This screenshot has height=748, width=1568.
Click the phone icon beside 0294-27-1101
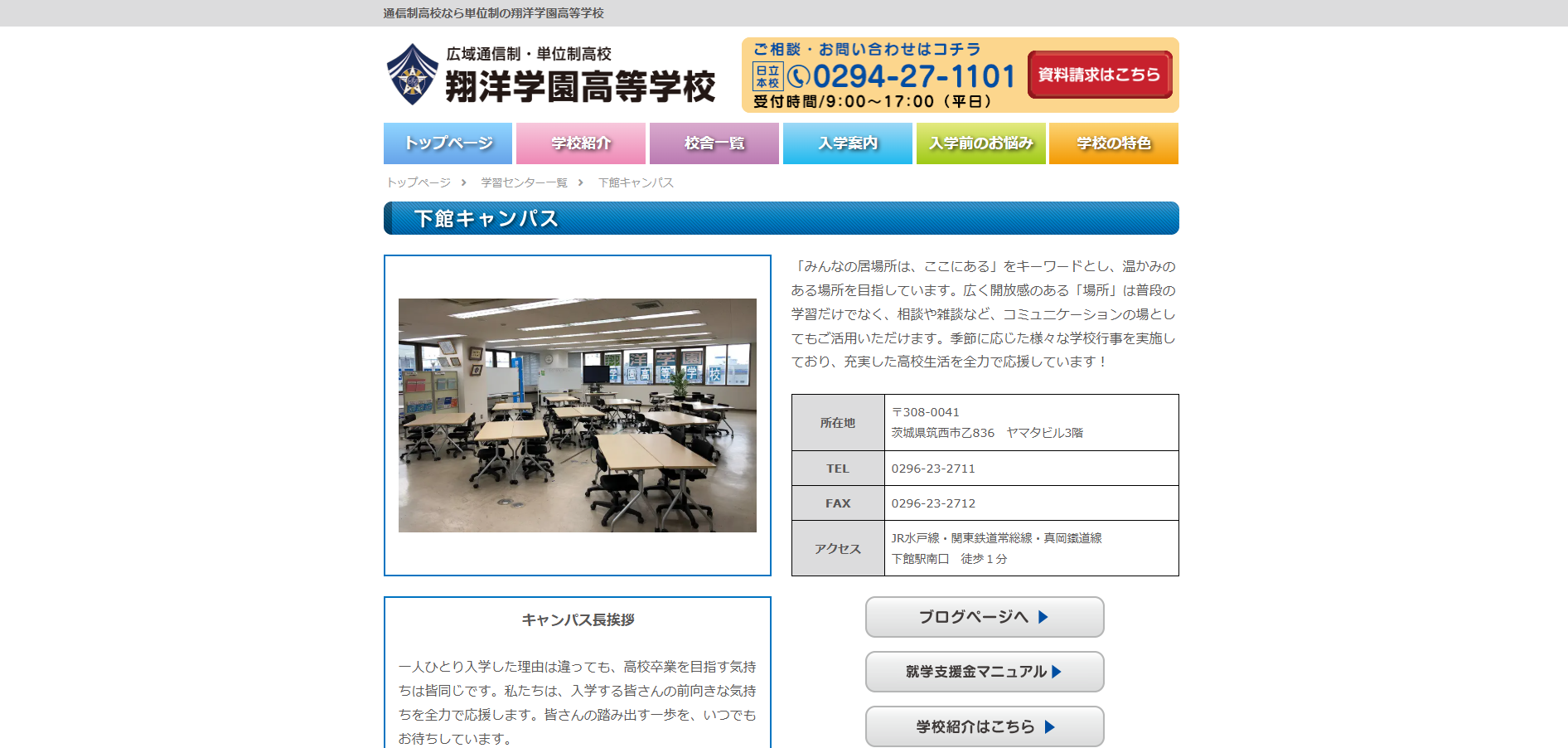click(x=798, y=77)
